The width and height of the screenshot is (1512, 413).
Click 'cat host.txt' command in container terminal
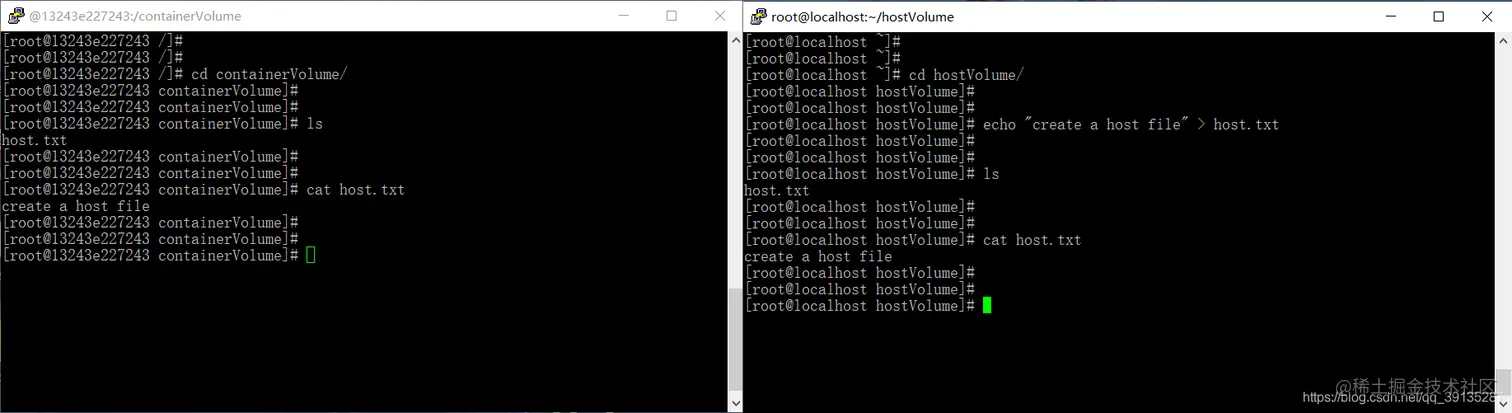355,190
